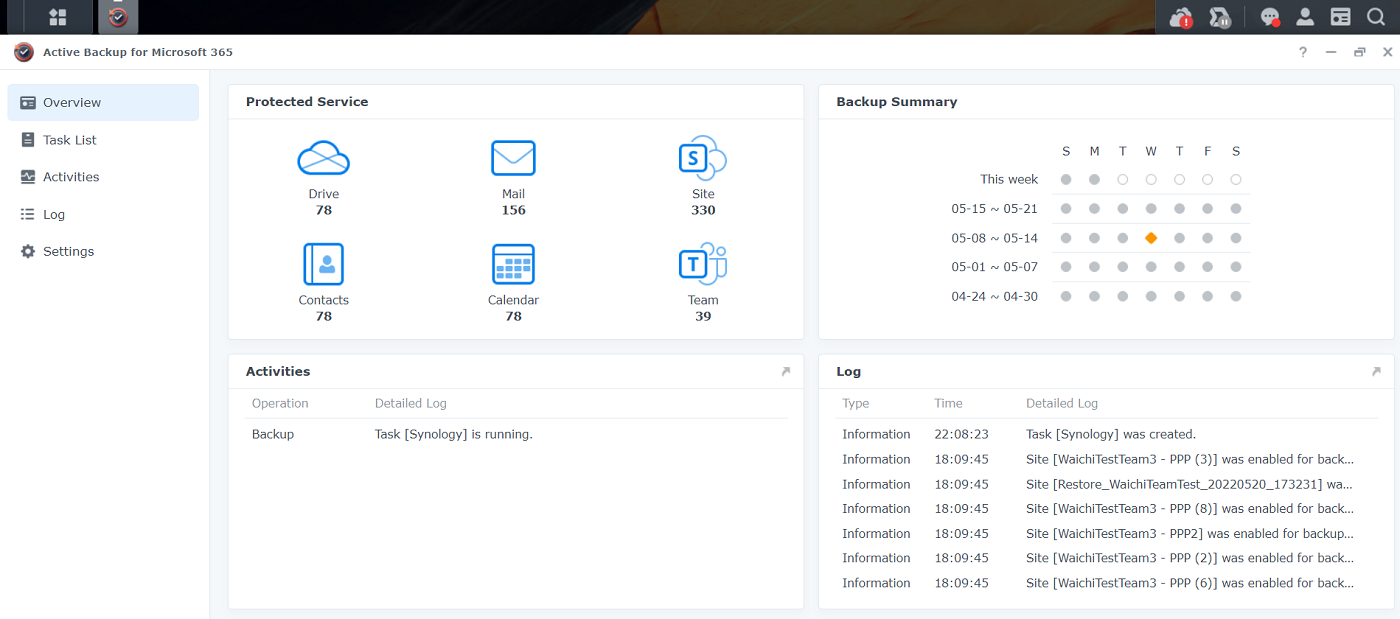Select the Backup activity row
Screen dimensions: 1400x619
(516, 434)
